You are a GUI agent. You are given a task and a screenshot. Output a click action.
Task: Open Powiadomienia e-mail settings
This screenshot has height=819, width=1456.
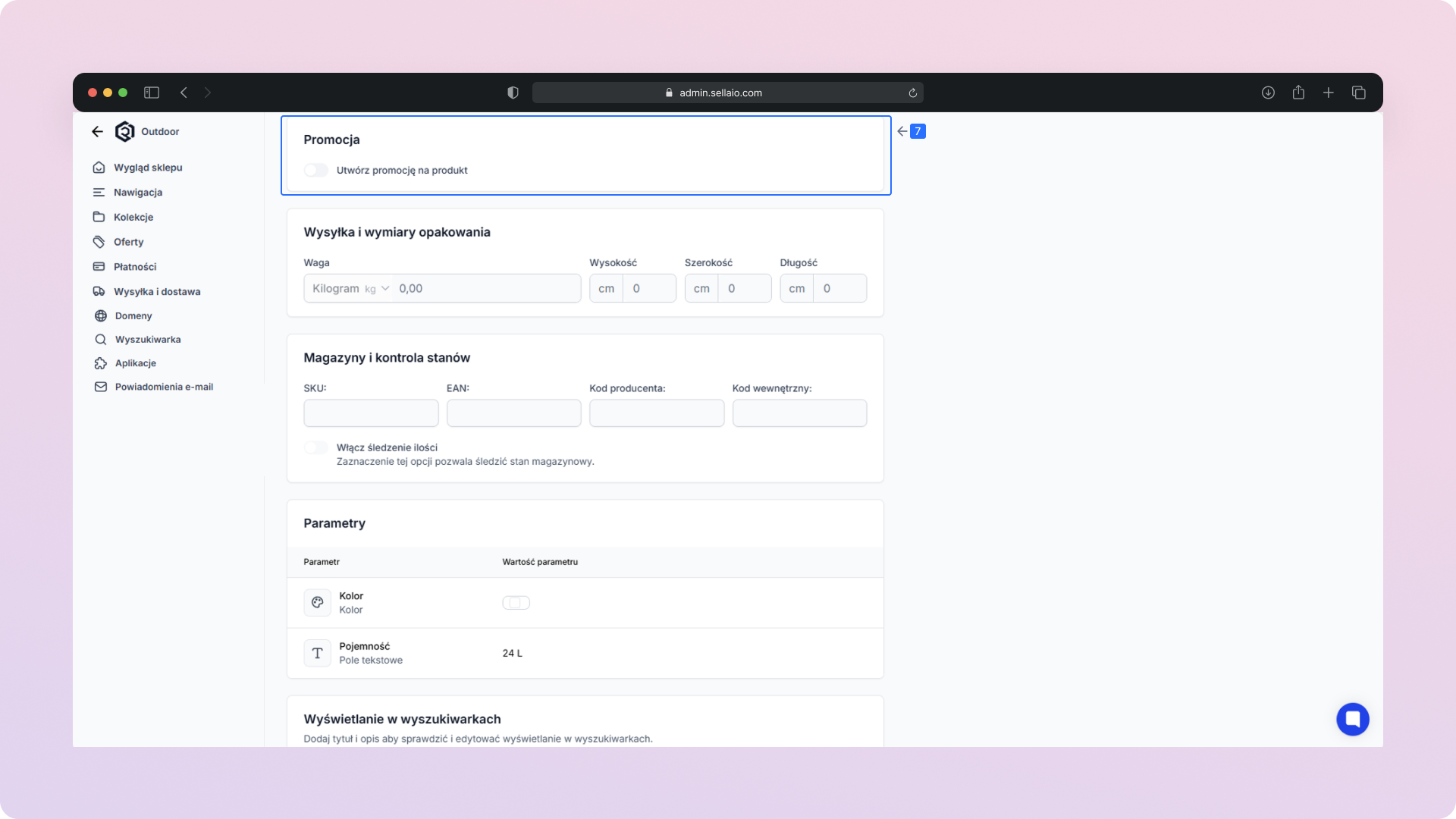[163, 387]
